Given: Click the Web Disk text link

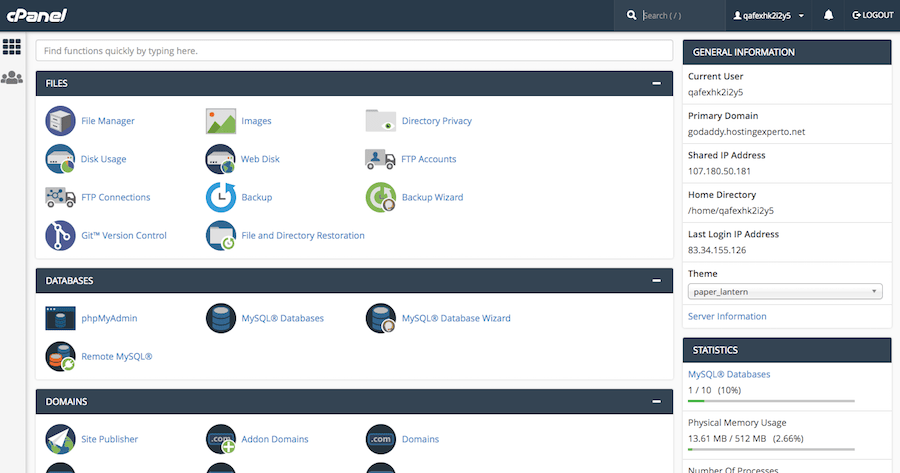Looking at the screenshot, I should pos(260,159).
